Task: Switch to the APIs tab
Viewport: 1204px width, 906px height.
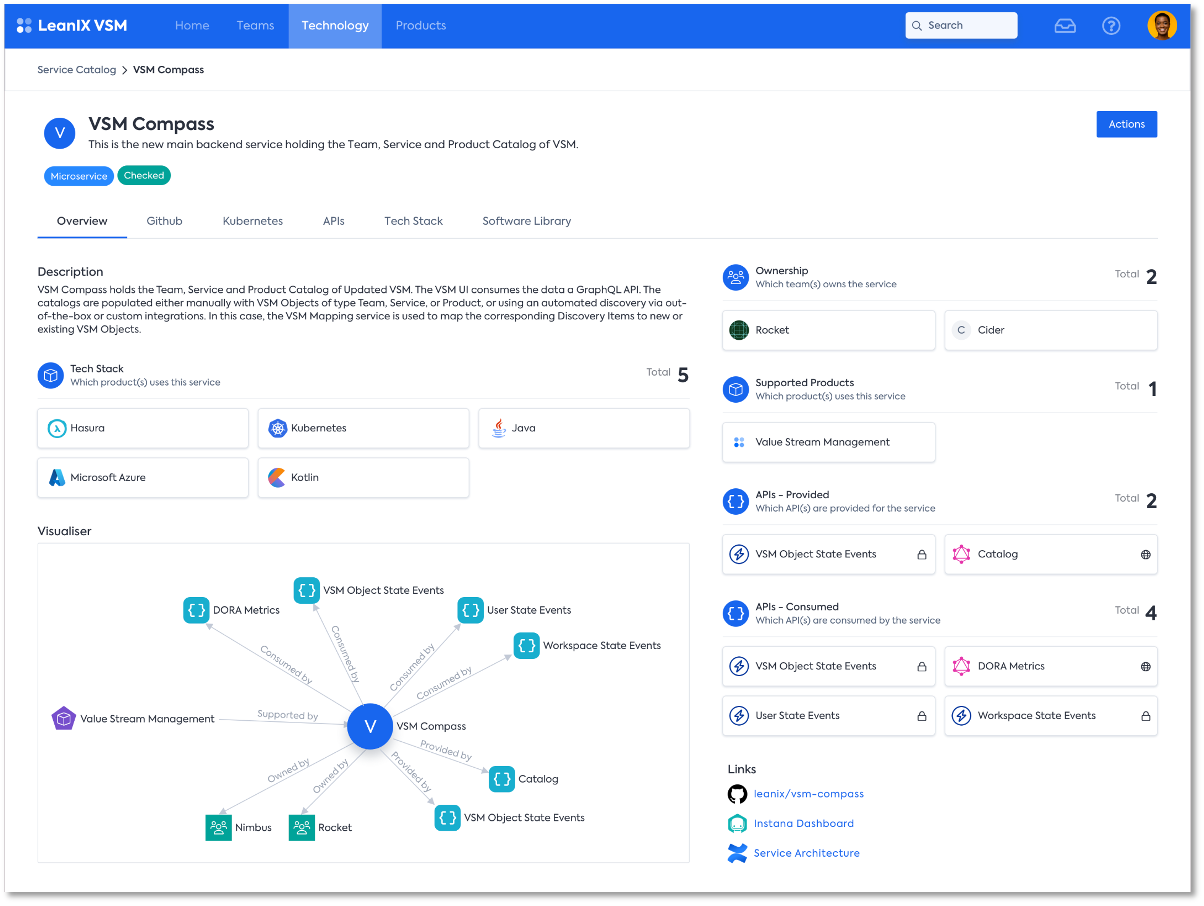Action: (x=334, y=221)
